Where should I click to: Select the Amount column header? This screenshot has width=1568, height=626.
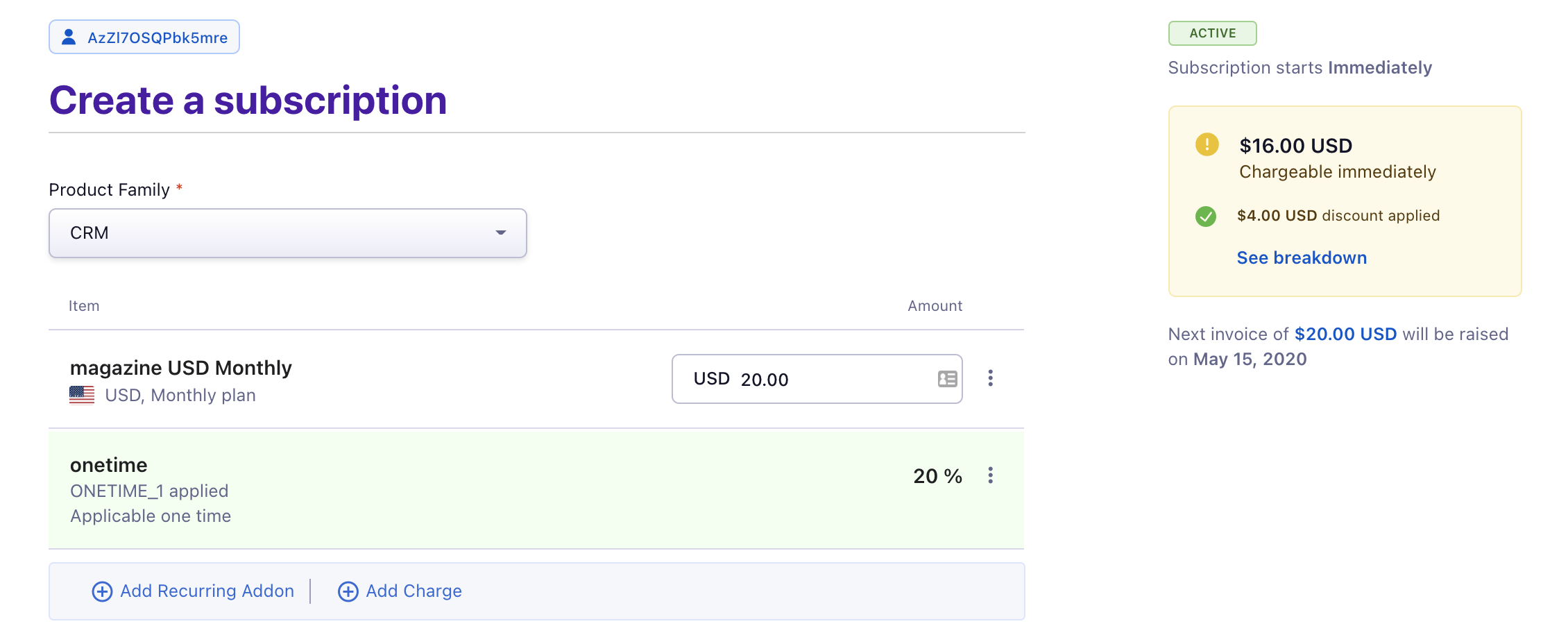coord(935,305)
